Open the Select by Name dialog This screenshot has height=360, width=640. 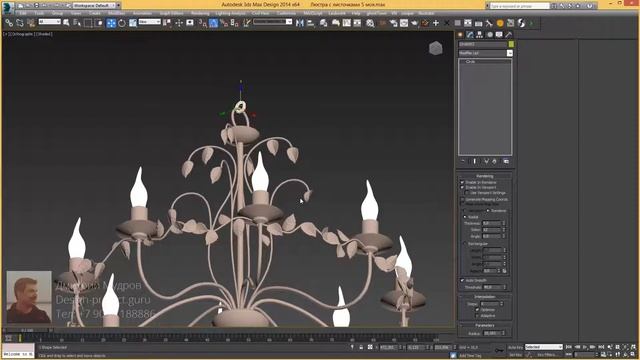(x=77, y=23)
